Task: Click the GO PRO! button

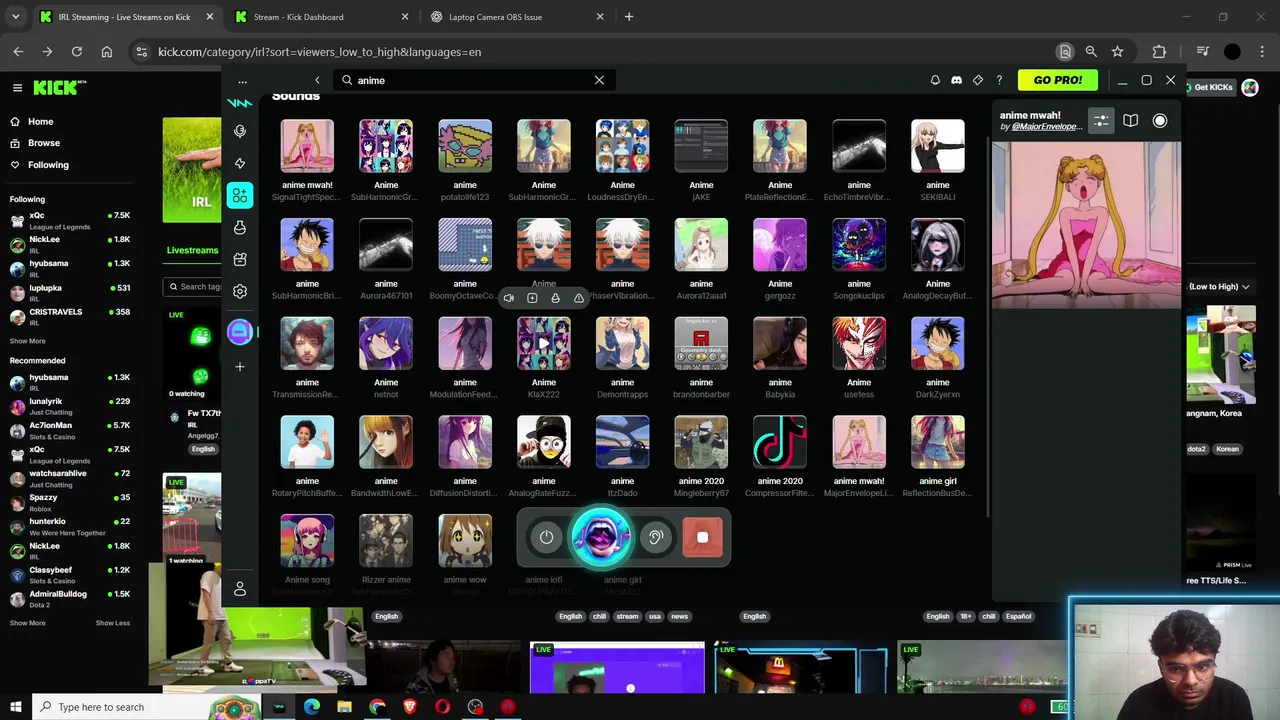Action: coord(1057,80)
